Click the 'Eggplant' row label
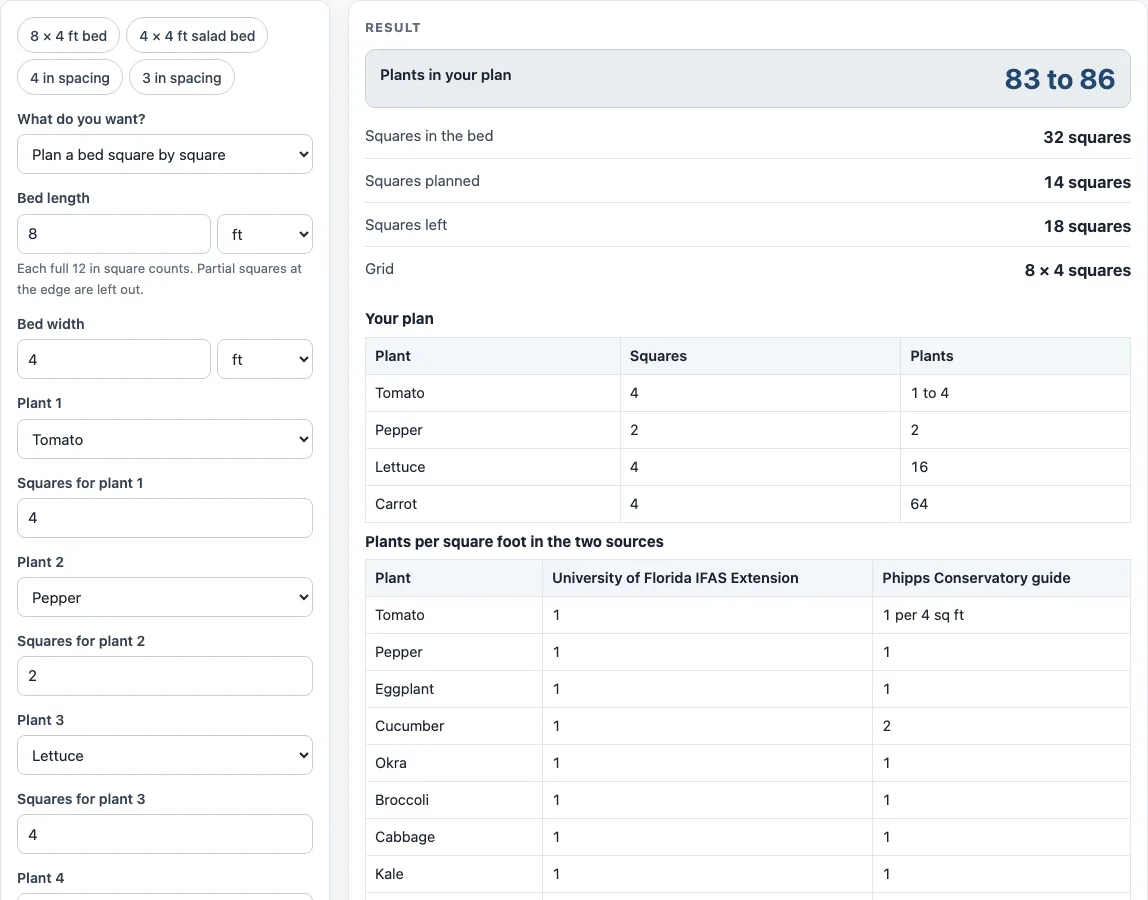The image size is (1148, 900). (x=404, y=689)
